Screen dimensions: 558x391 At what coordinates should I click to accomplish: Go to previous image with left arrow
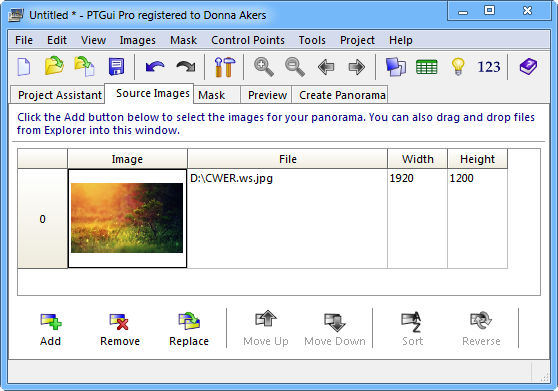click(x=326, y=67)
